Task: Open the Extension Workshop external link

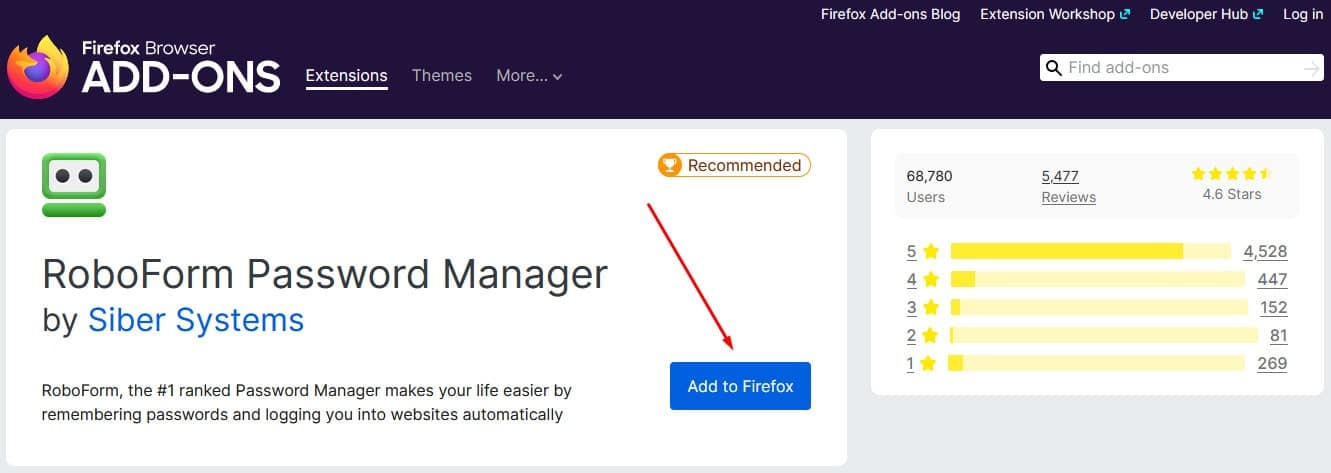Action: (1055, 14)
